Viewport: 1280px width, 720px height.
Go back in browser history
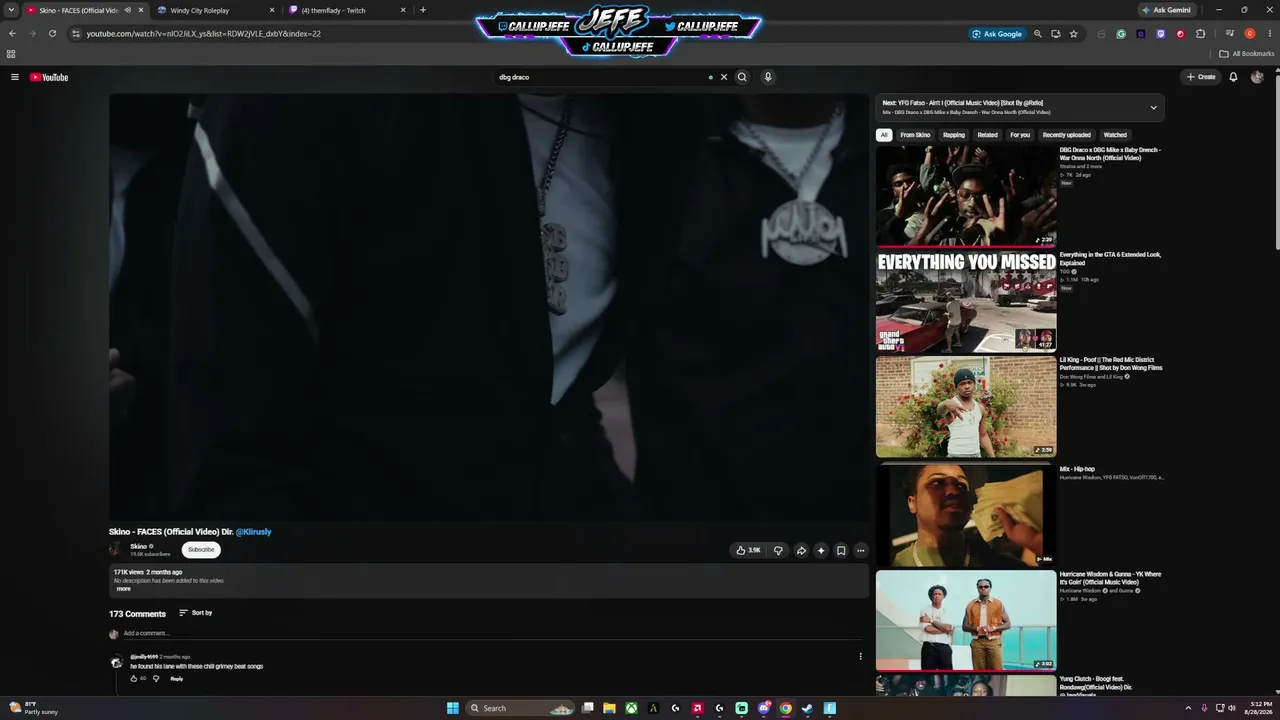pyautogui.click(x=12, y=33)
